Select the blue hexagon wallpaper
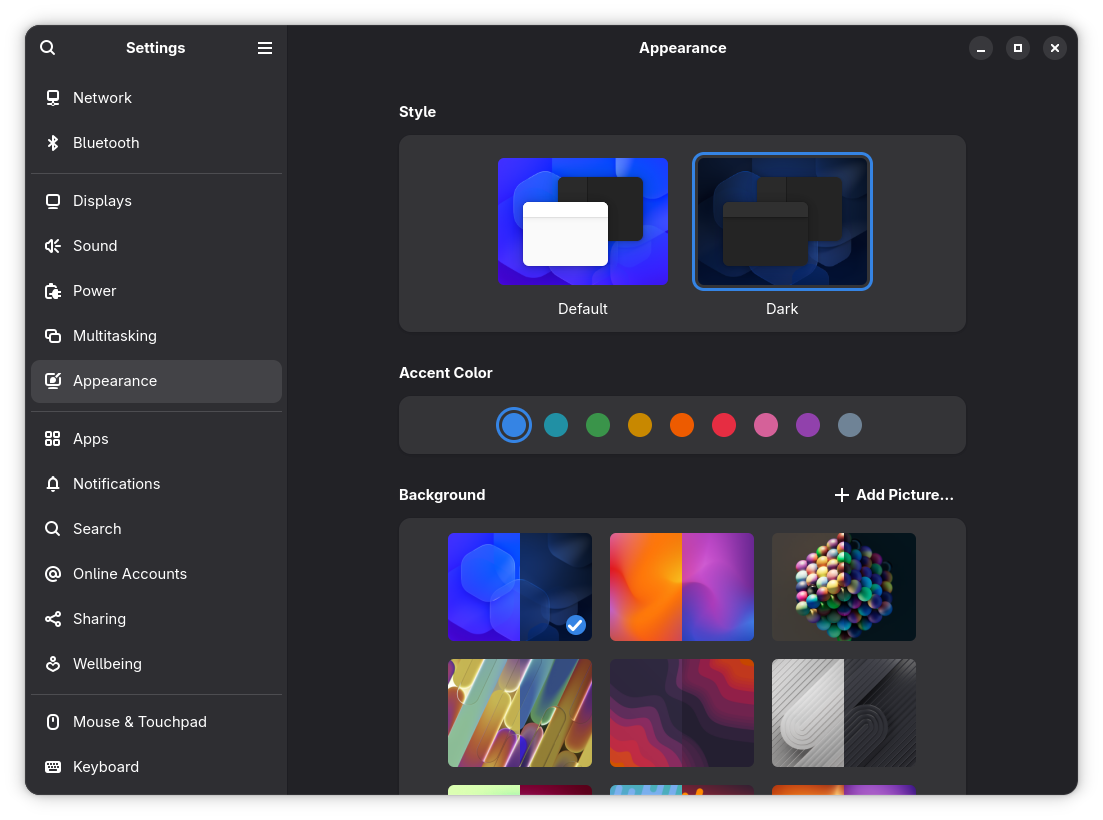The width and height of the screenshot is (1103, 820). coord(520,587)
